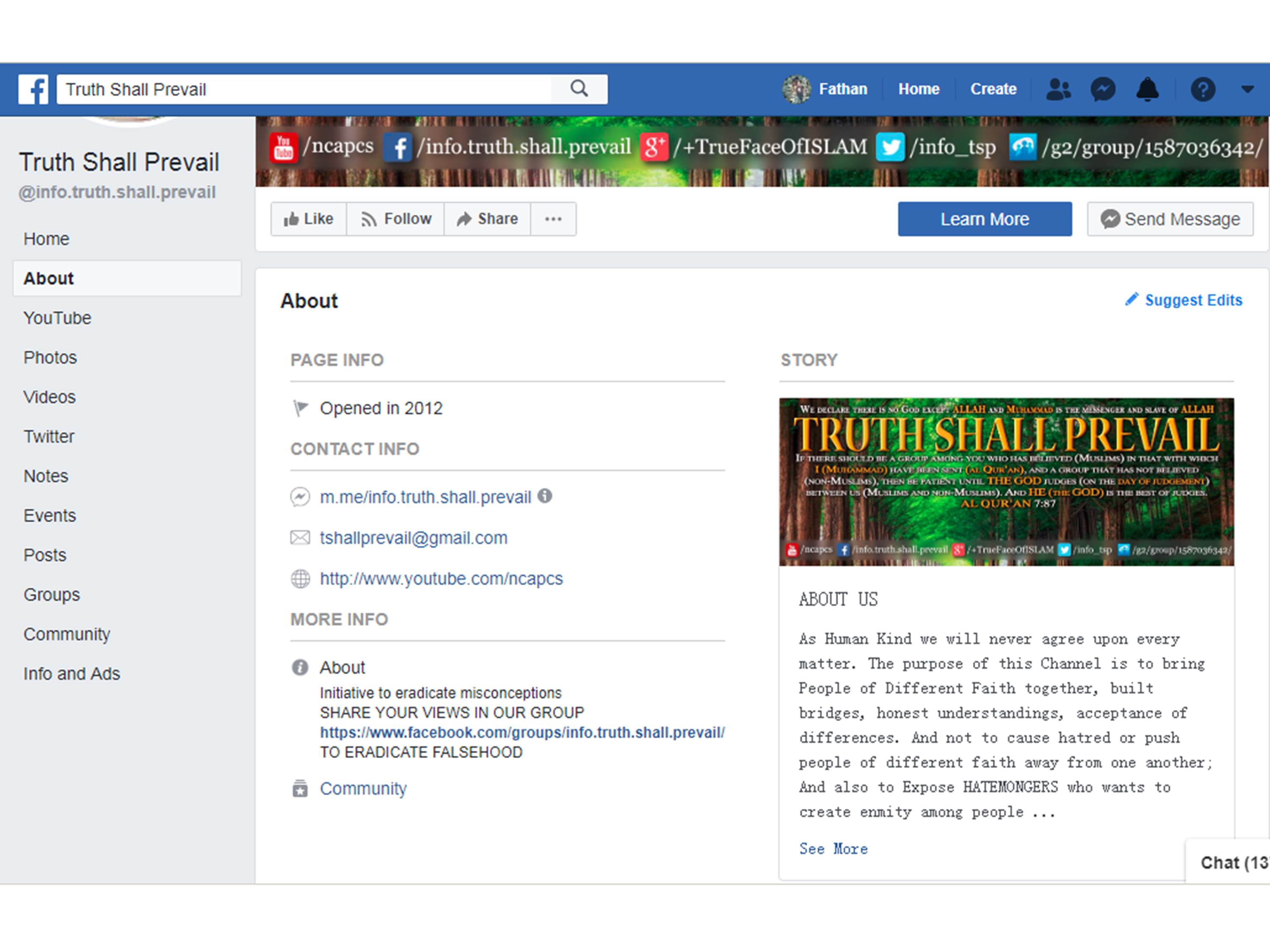Click Suggest Edits link

[x=1184, y=300]
